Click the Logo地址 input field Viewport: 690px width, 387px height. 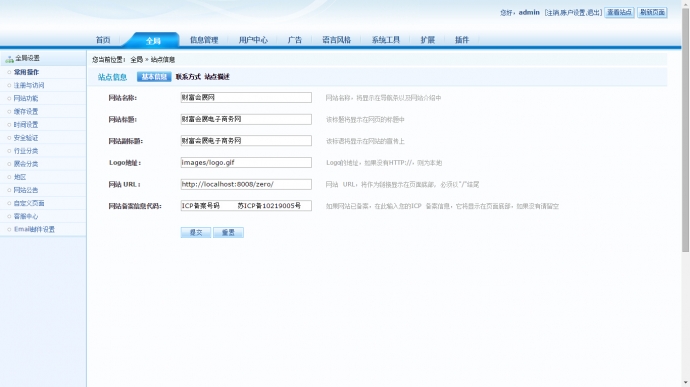246,162
